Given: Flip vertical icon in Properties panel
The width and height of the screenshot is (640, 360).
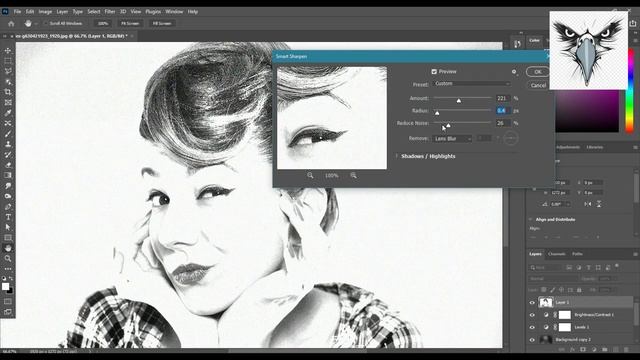Looking at the screenshot, I should (x=599, y=204).
